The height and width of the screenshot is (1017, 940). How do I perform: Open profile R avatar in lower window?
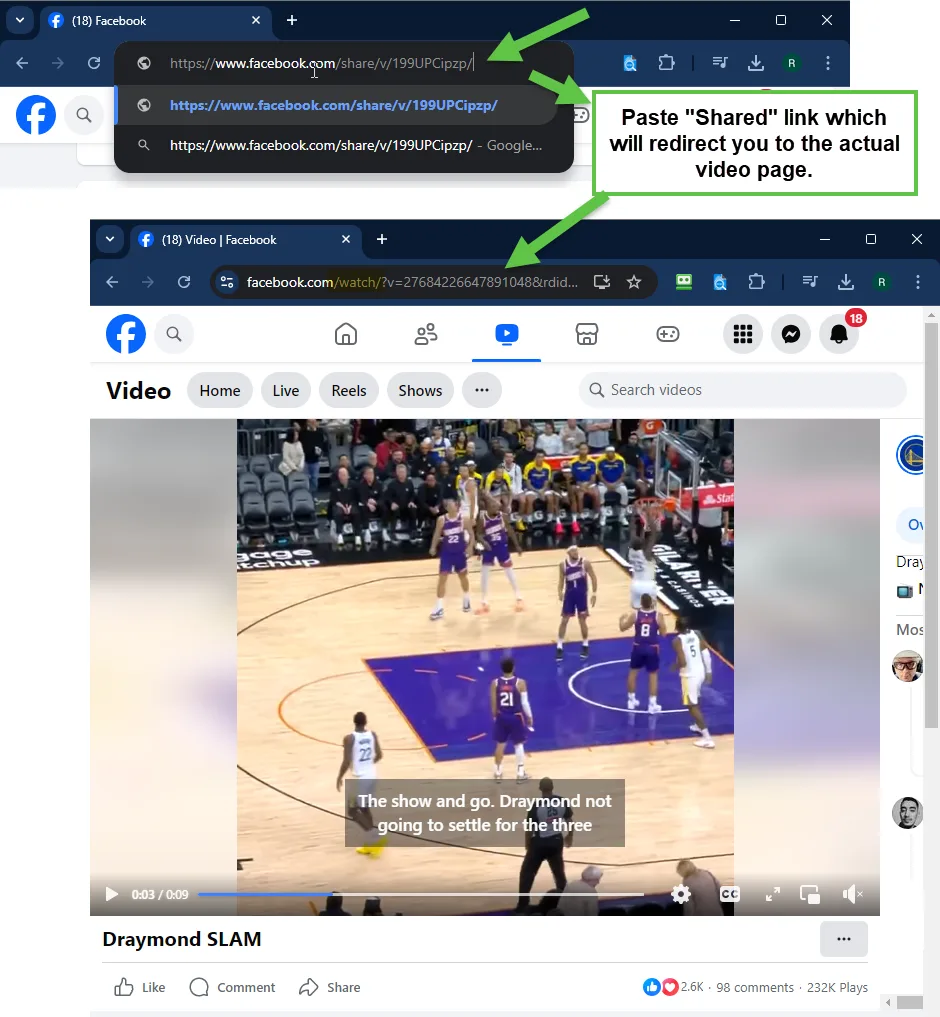coord(882,282)
